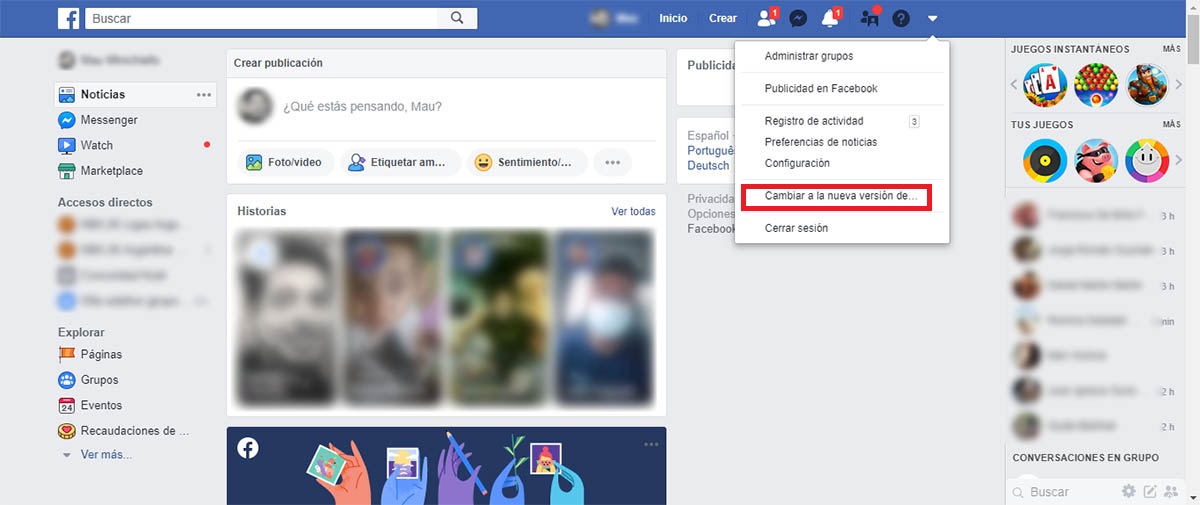This screenshot has height=505, width=1200.
Task: Open the solitaire cards game icon
Action: (x=1043, y=85)
